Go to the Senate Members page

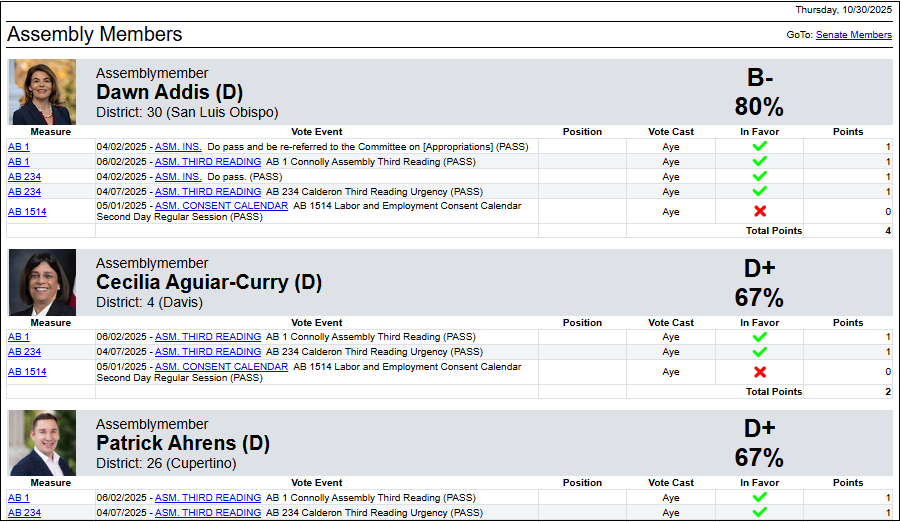coord(853,35)
